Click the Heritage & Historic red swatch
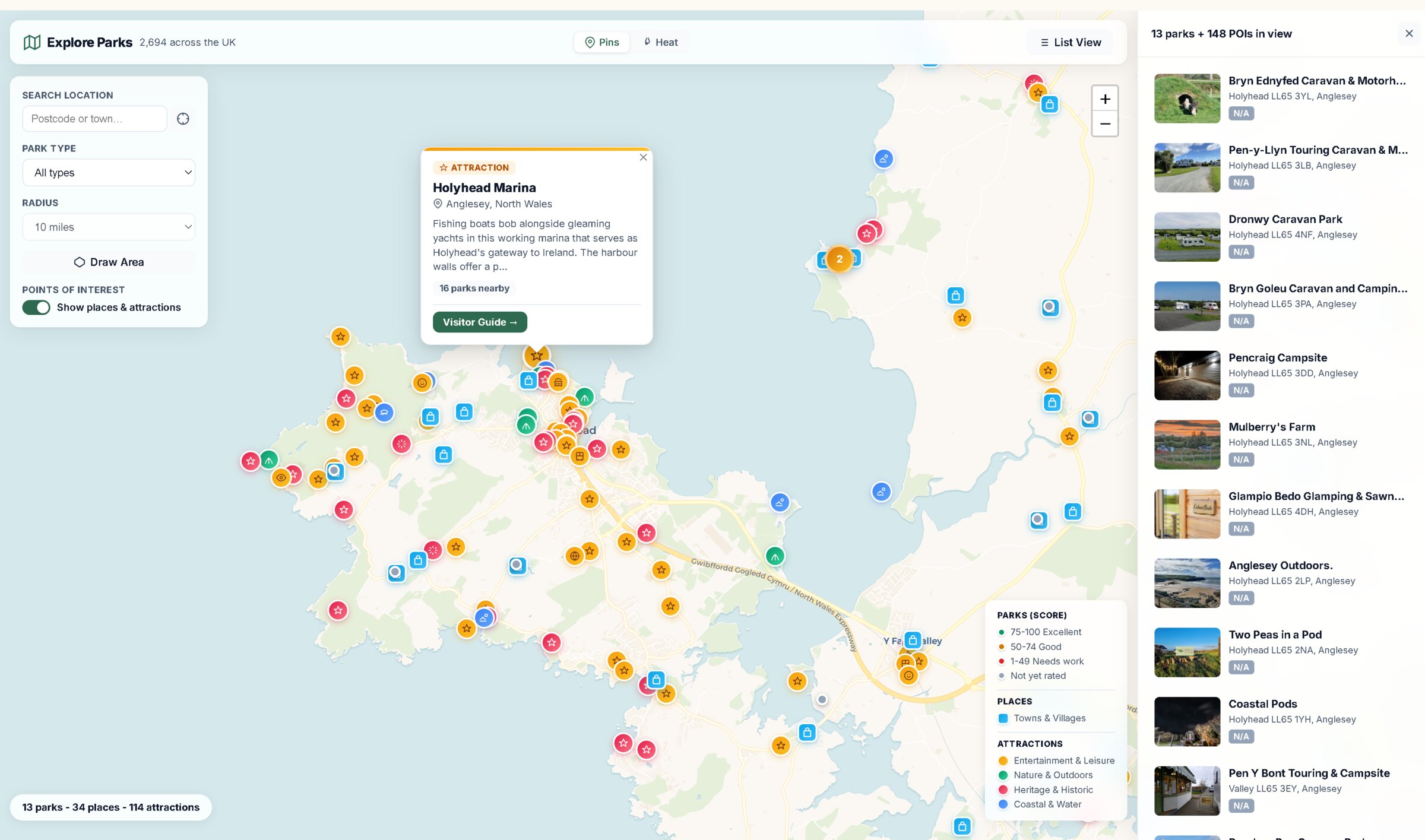The width and height of the screenshot is (1425, 840). point(1003,790)
